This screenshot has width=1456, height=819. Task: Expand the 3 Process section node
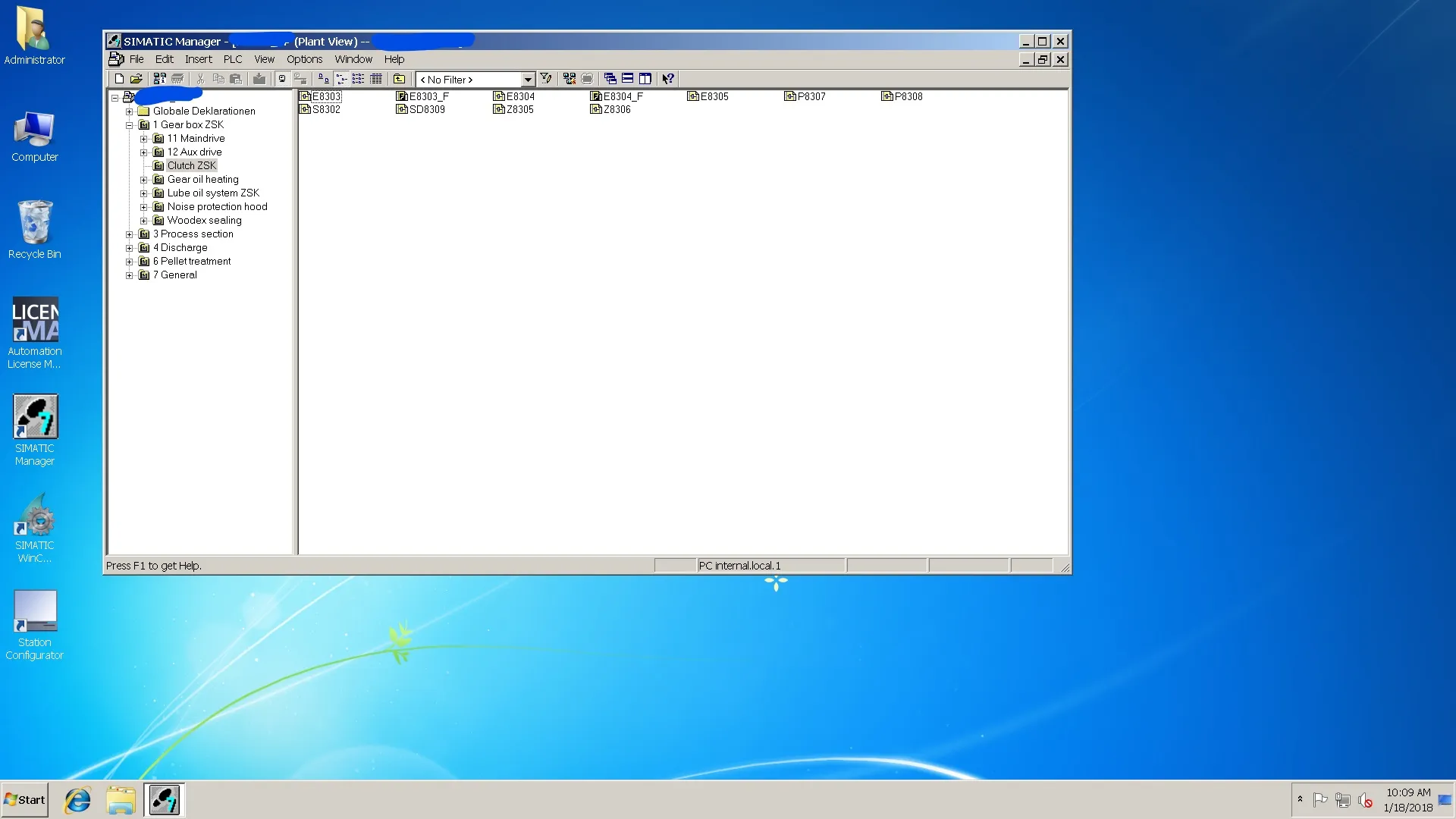tap(129, 234)
